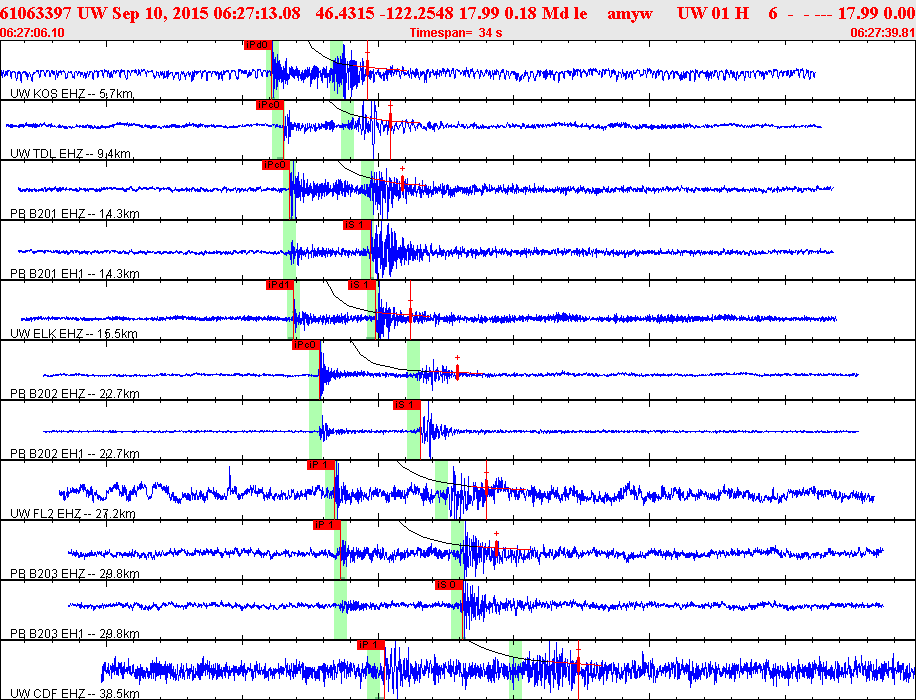Click the PB B201 EHZ -- 14.3km label

click(75, 214)
